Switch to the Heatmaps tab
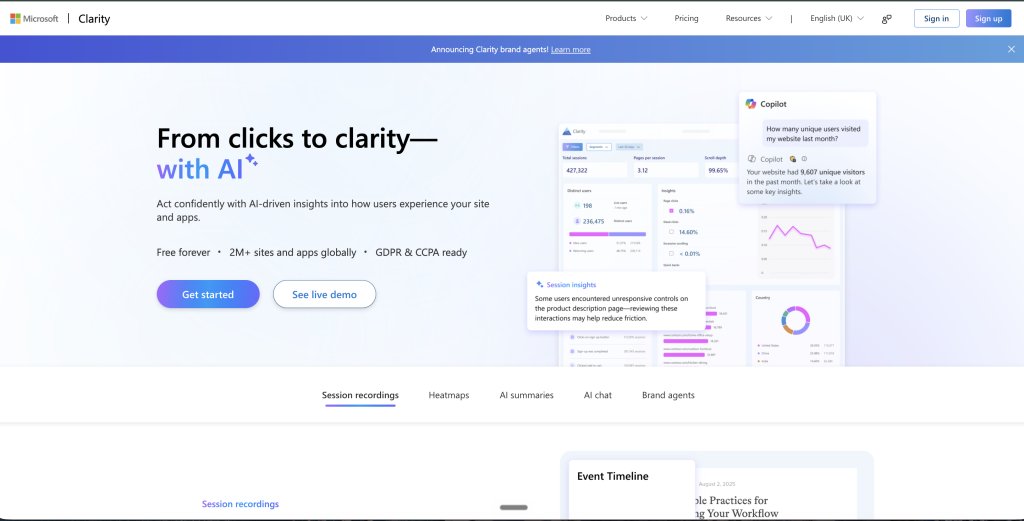The height and width of the screenshot is (521, 1024). coord(449,395)
